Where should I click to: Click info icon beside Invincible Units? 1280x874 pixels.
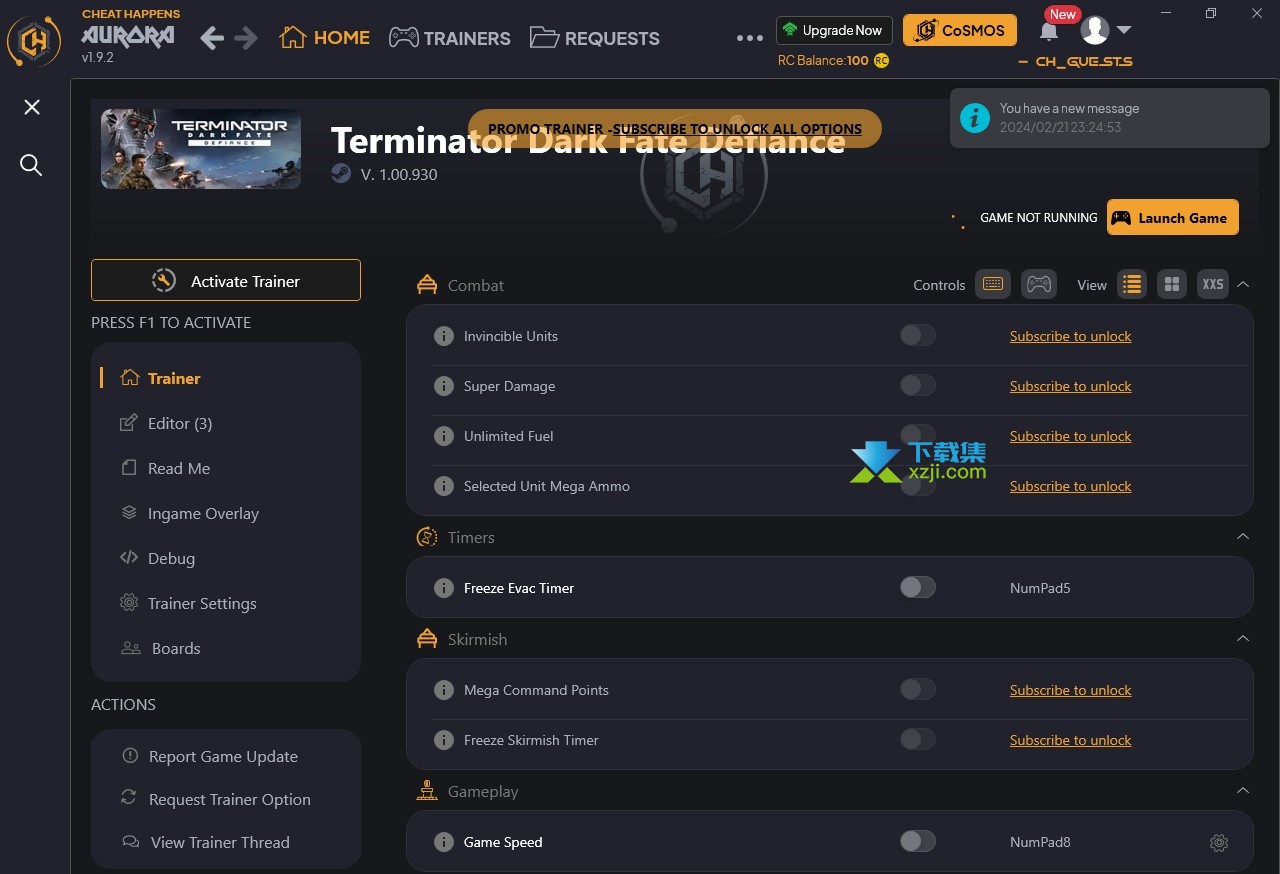tap(443, 336)
